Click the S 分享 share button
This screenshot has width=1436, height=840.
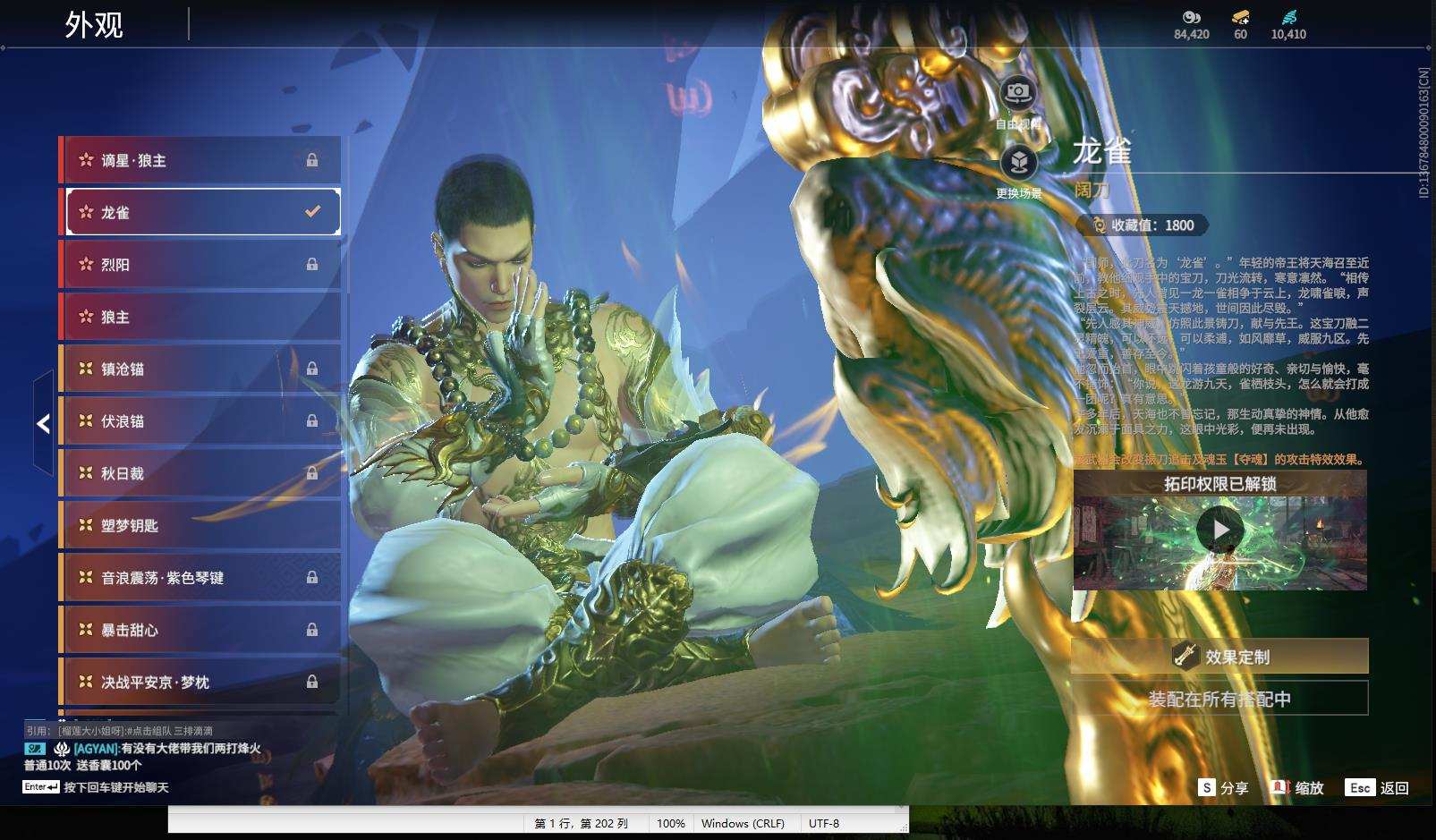click(1224, 787)
